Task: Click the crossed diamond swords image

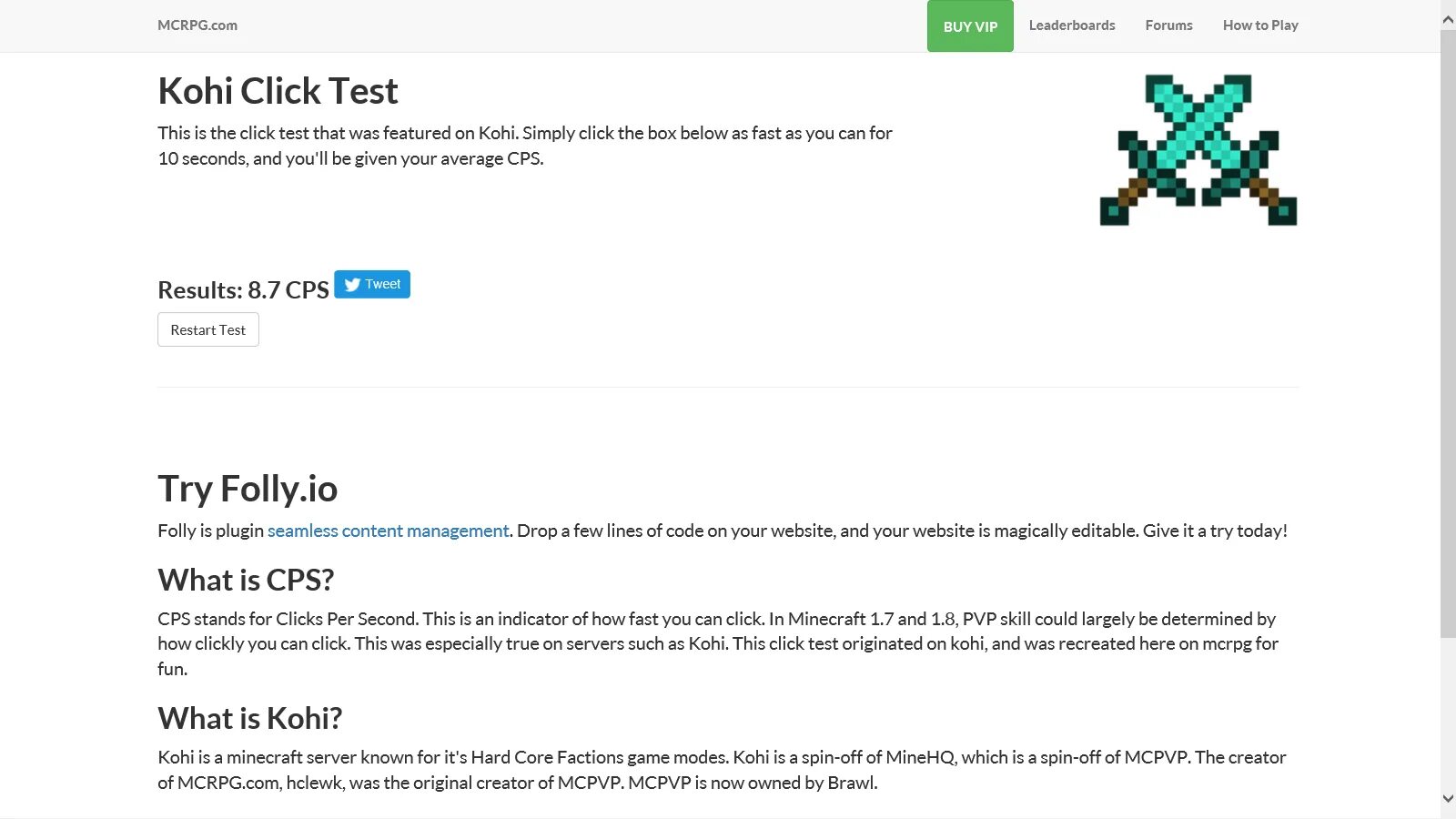Action: coord(1198,150)
